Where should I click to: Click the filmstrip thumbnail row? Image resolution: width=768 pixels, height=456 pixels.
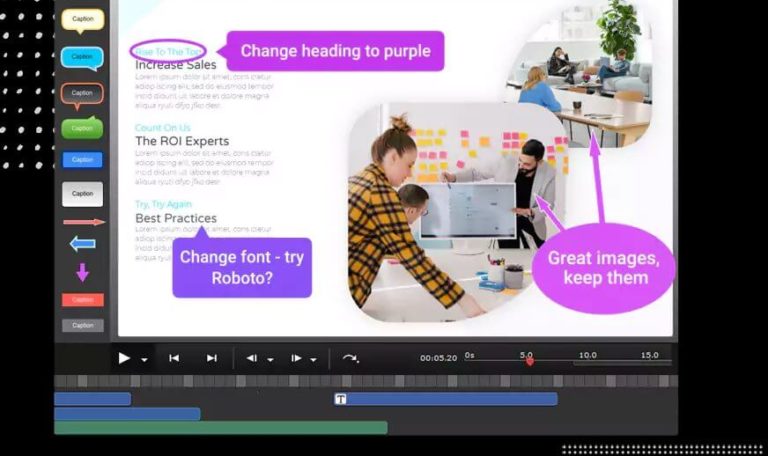pyautogui.click(x=366, y=381)
